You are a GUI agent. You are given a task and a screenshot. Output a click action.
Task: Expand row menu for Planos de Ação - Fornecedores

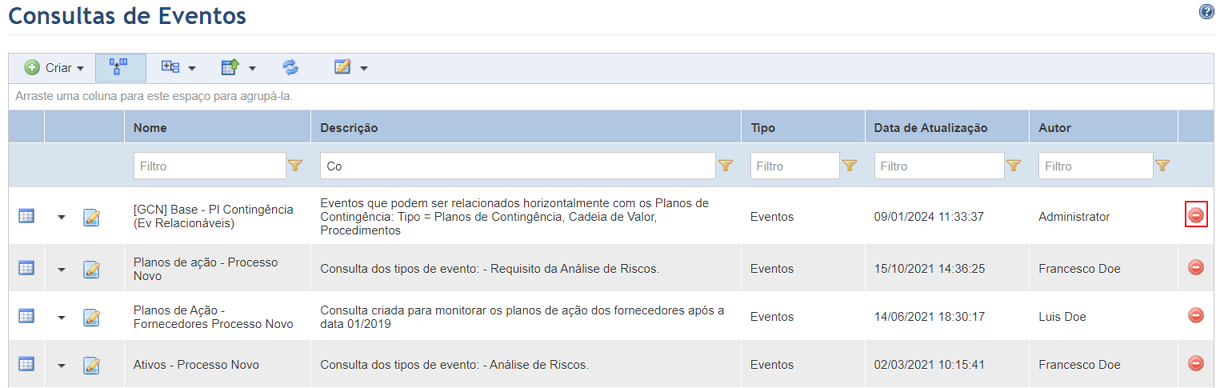coord(61,317)
